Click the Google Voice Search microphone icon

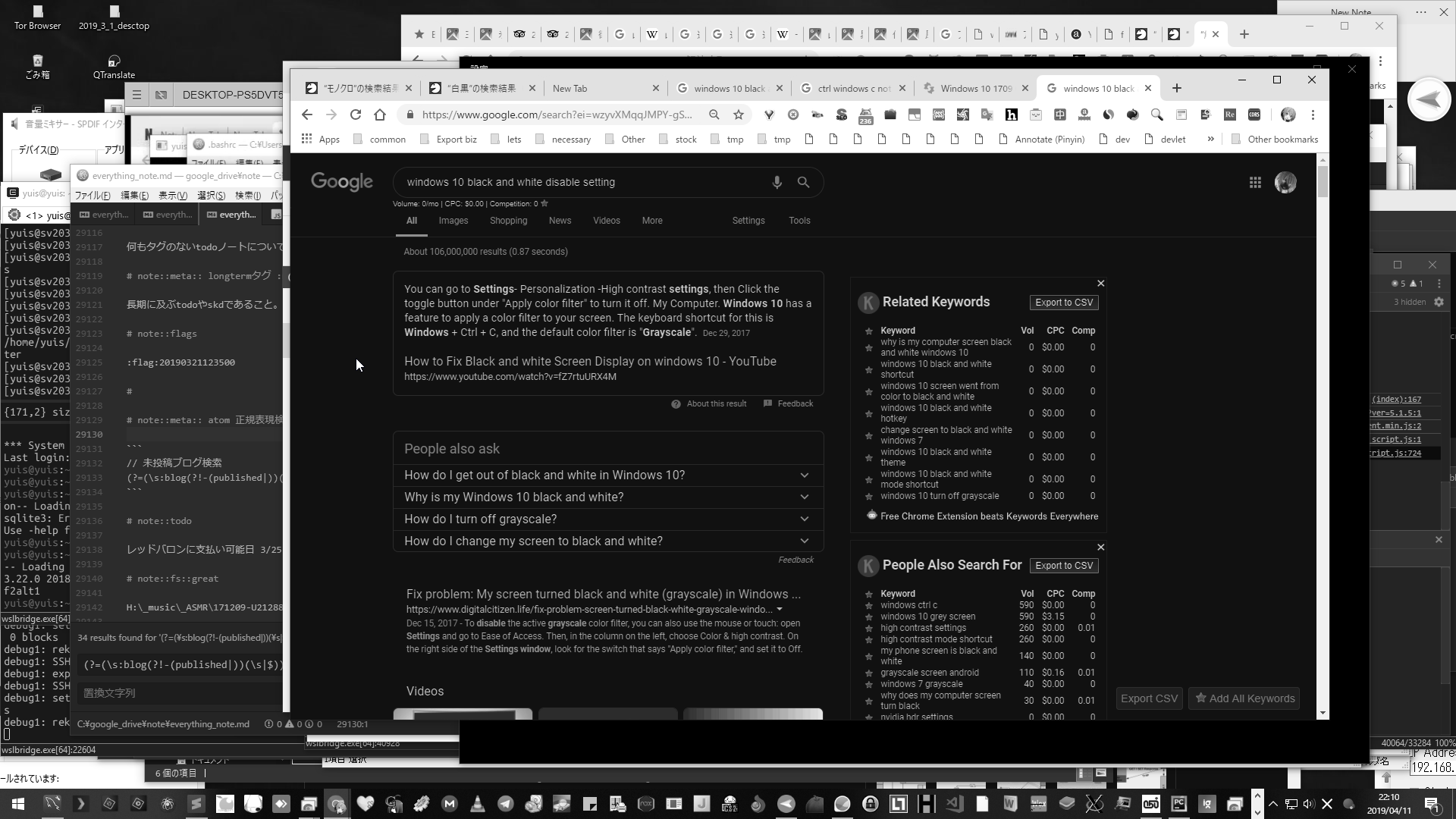[777, 182]
